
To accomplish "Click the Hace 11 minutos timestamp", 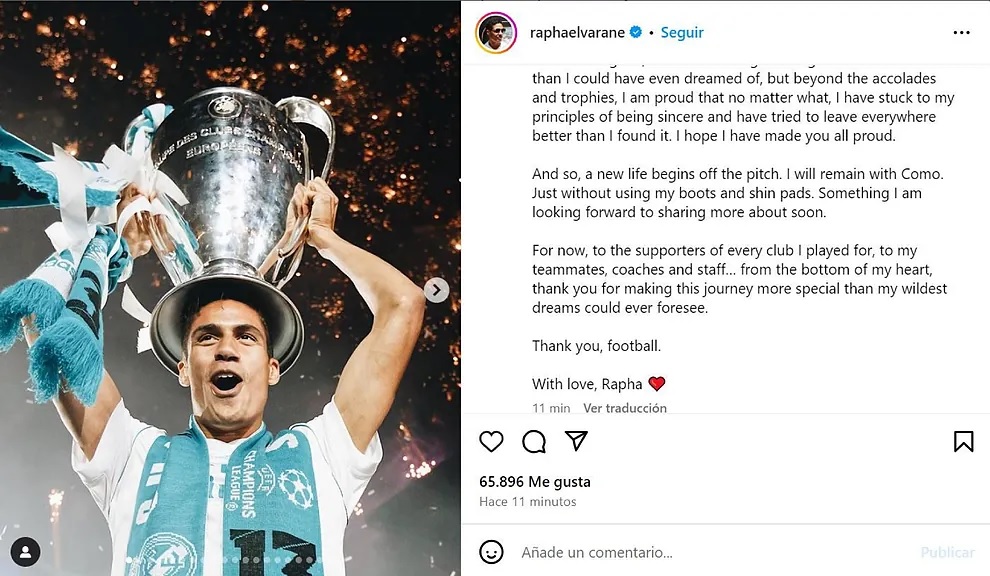I will coord(528,501).
